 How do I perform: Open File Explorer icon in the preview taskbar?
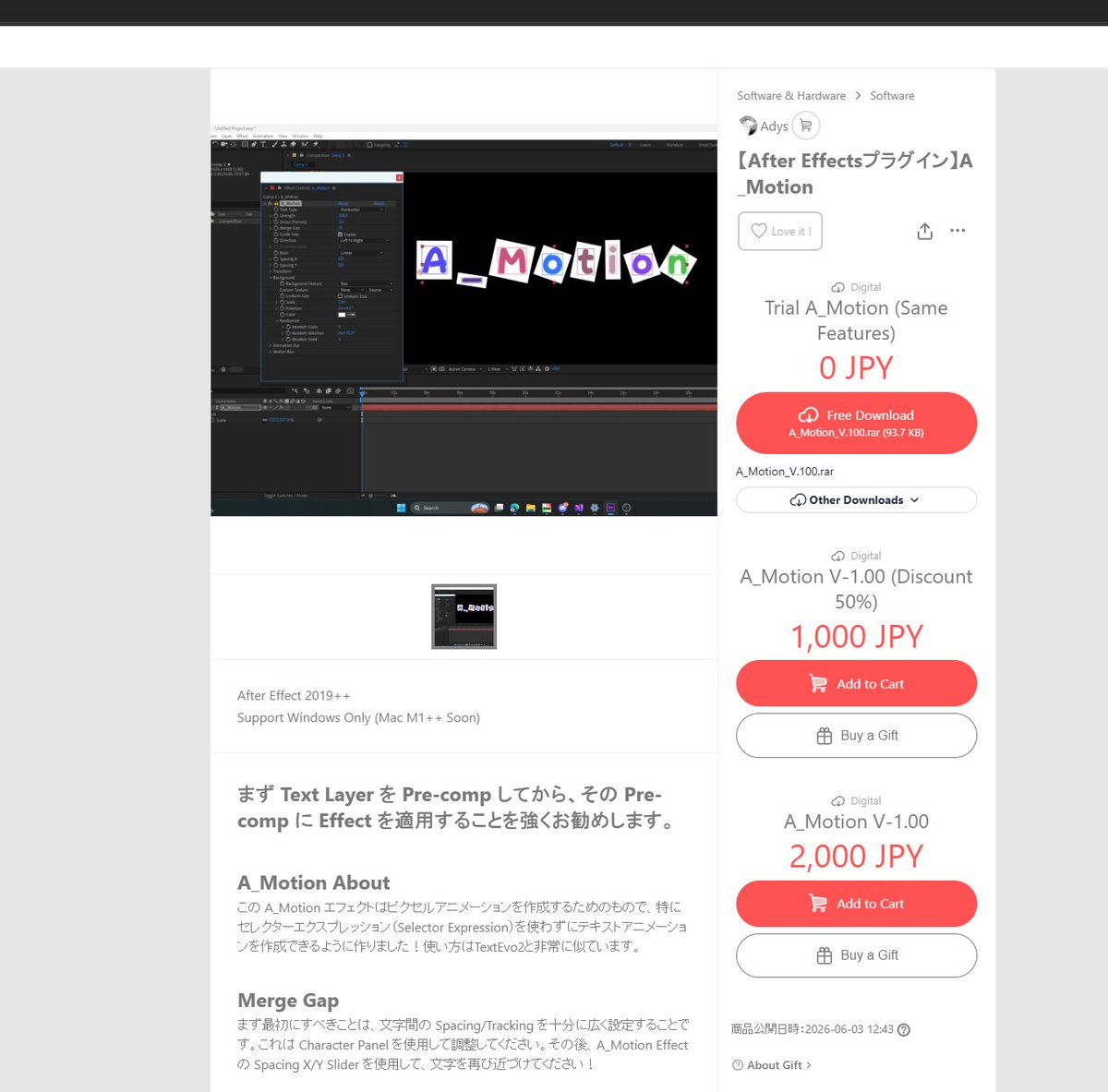pyautogui.click(x=530, y=508)
